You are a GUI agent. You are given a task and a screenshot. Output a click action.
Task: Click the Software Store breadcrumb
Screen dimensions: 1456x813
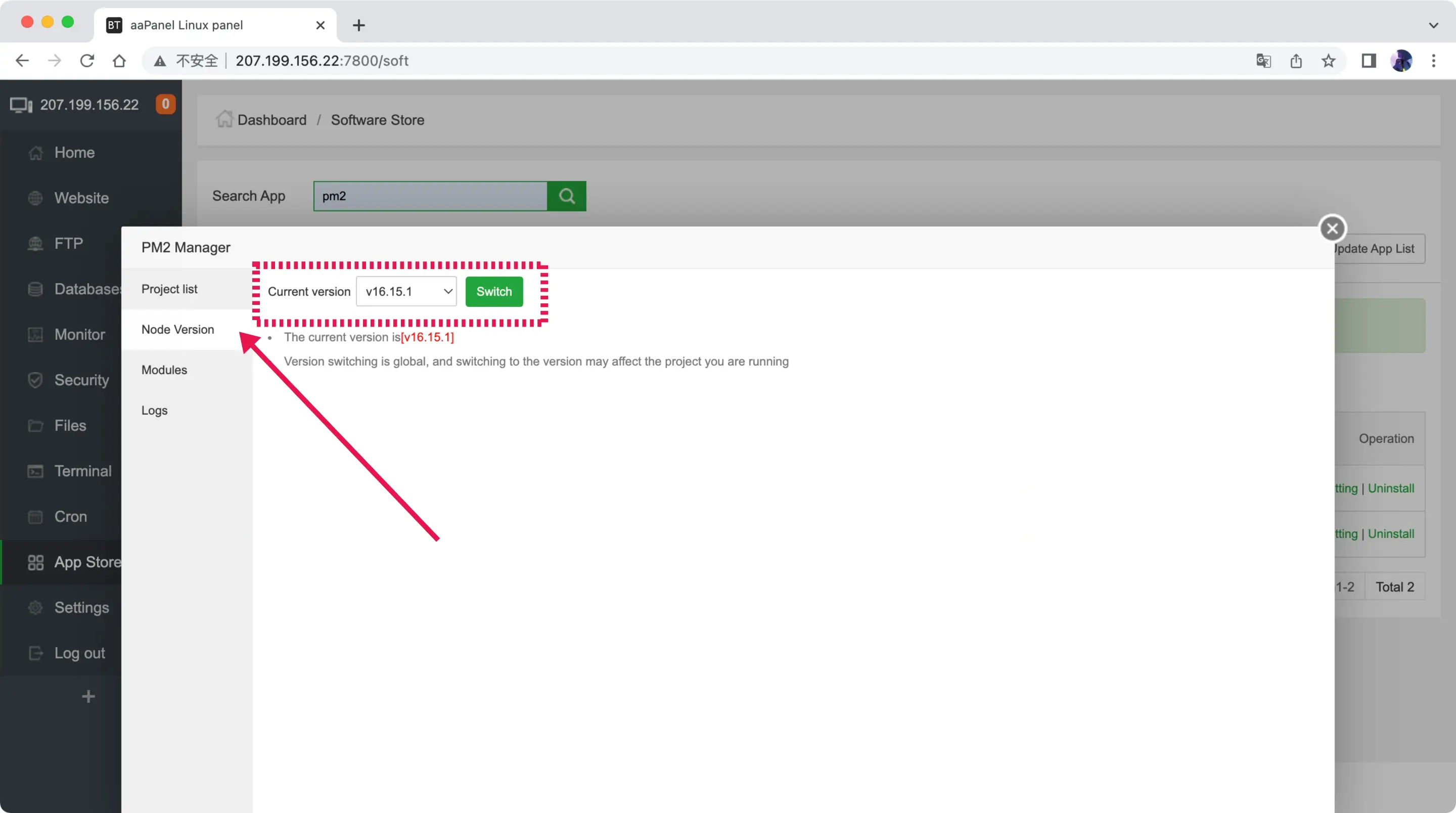click(x=378, y=120)
